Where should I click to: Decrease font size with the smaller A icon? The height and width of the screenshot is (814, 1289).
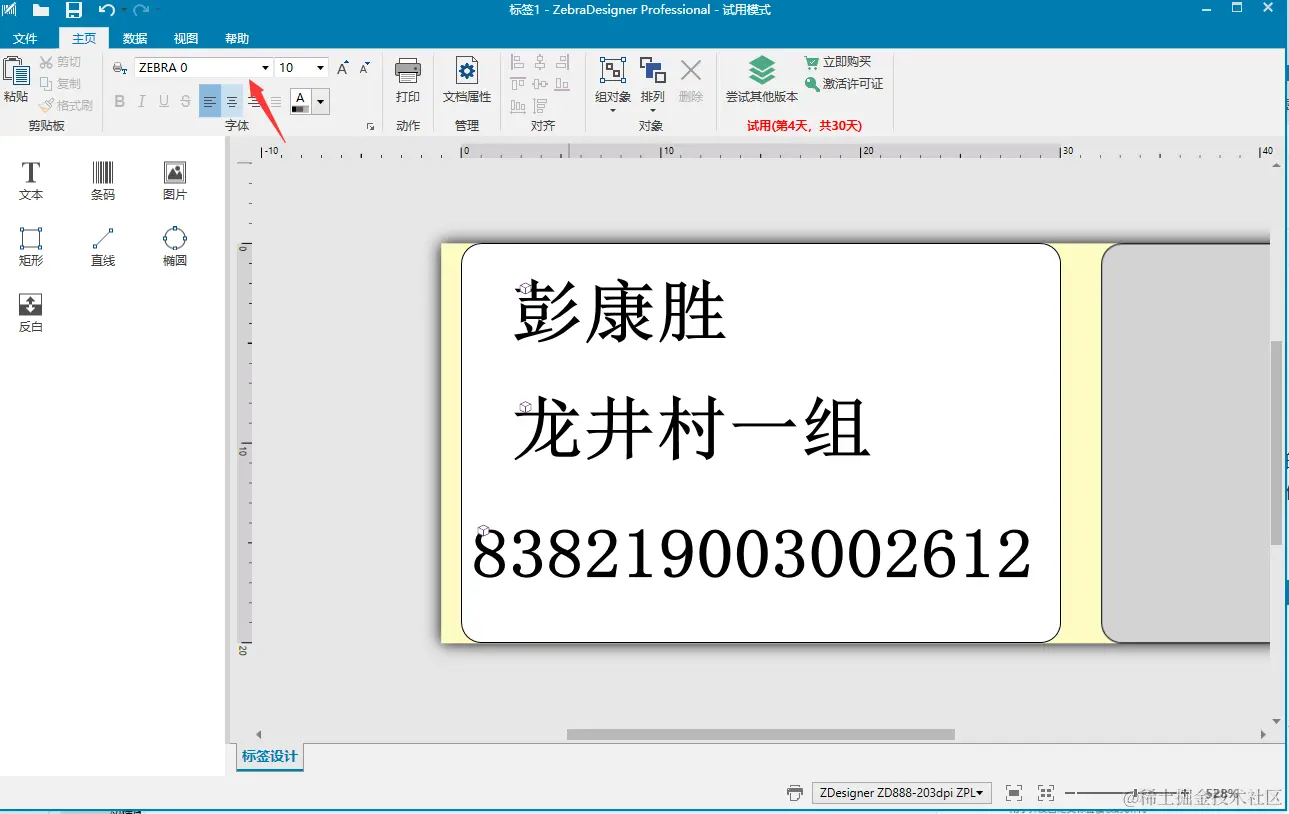pos(365,68)
